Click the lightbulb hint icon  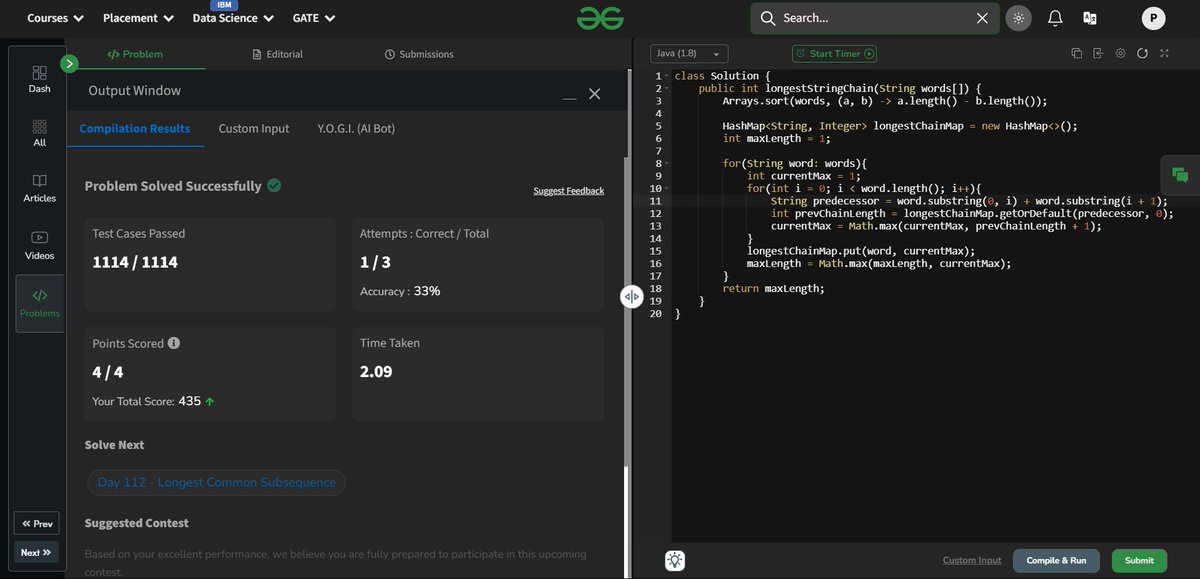(x=675, y=560)
